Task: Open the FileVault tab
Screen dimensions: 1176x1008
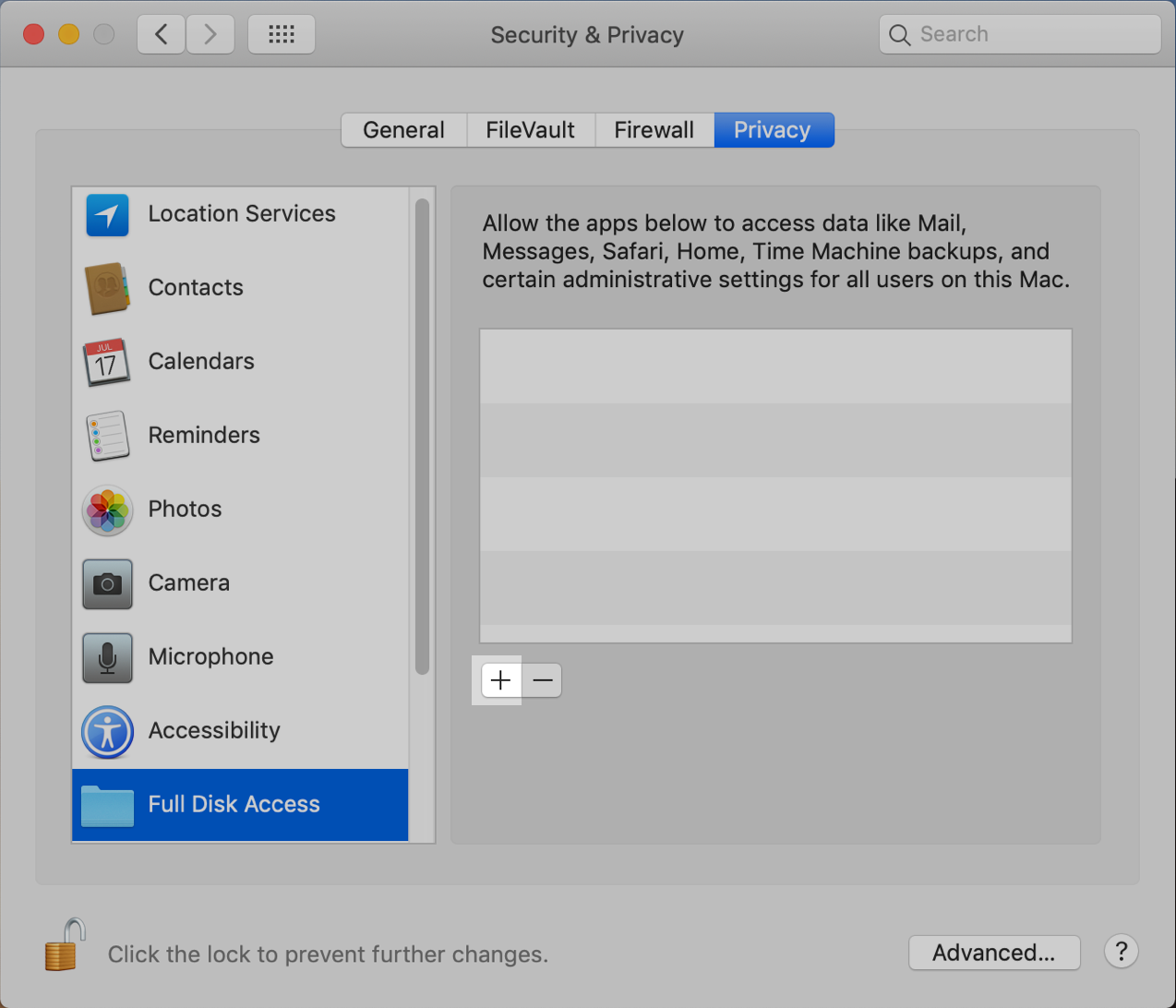Action: click(530, 130)
